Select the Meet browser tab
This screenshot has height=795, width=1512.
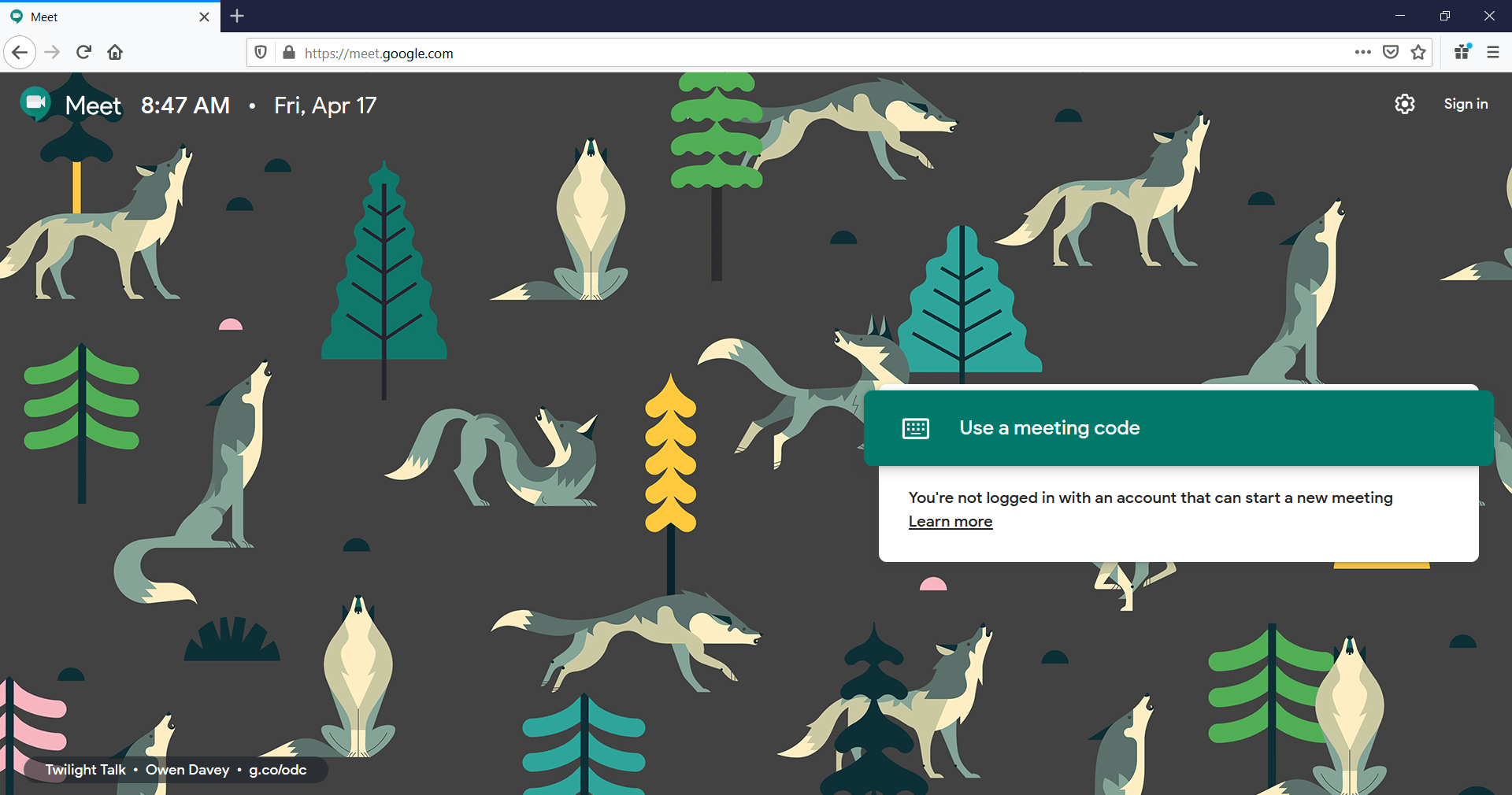coord(102,17)
